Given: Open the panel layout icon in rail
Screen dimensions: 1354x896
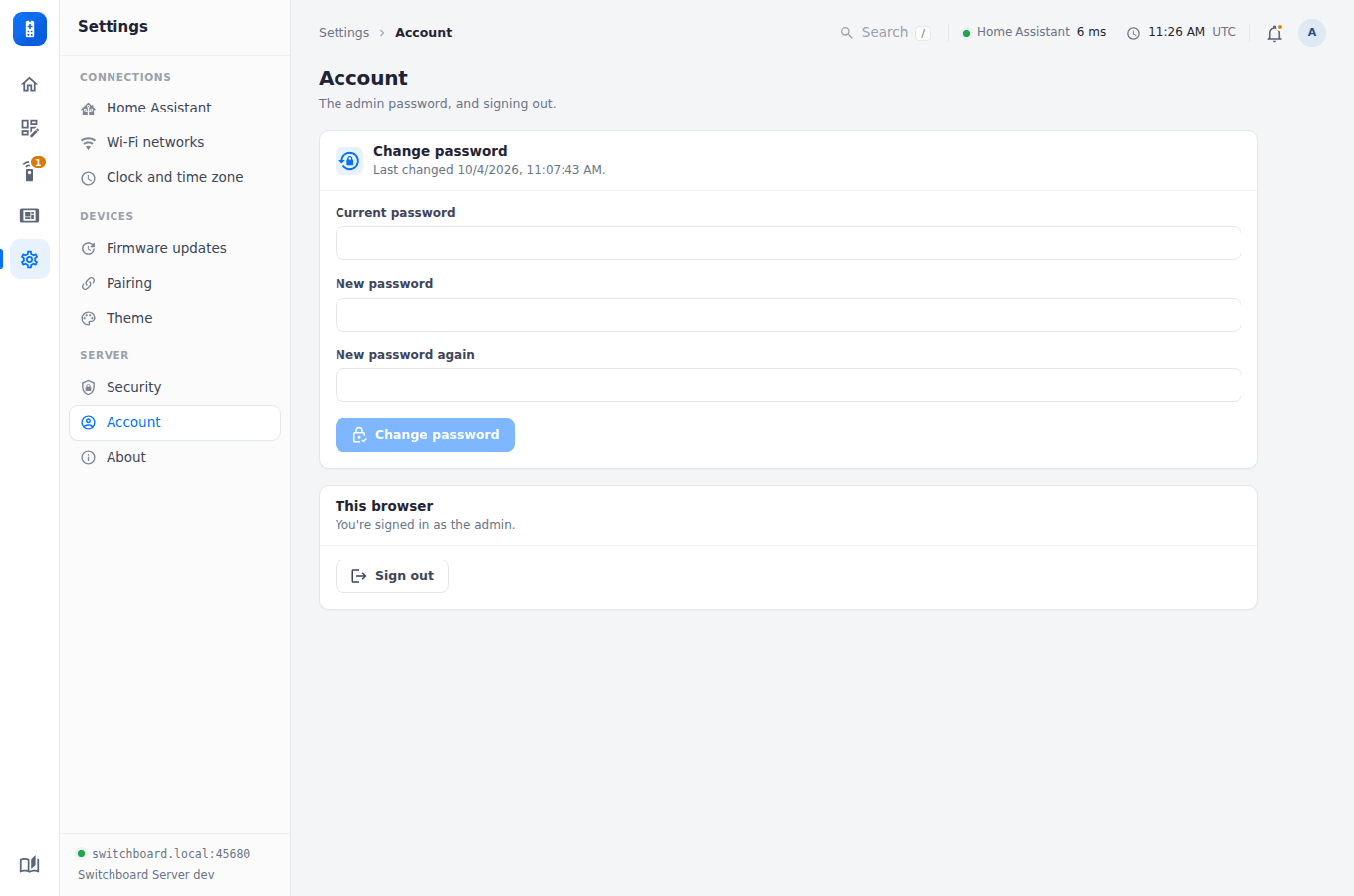Looking at the screenshot, I should (x=30, y=215).
